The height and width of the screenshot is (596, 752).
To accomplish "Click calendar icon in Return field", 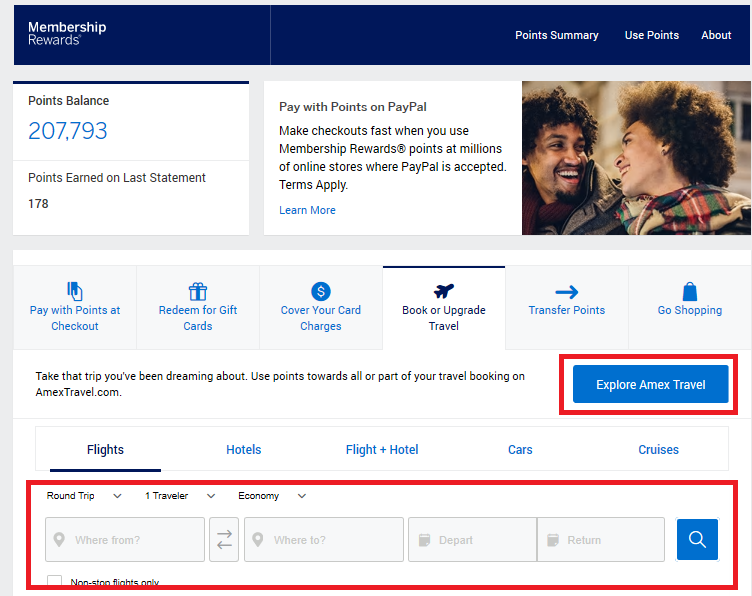I will pos(553,540).
